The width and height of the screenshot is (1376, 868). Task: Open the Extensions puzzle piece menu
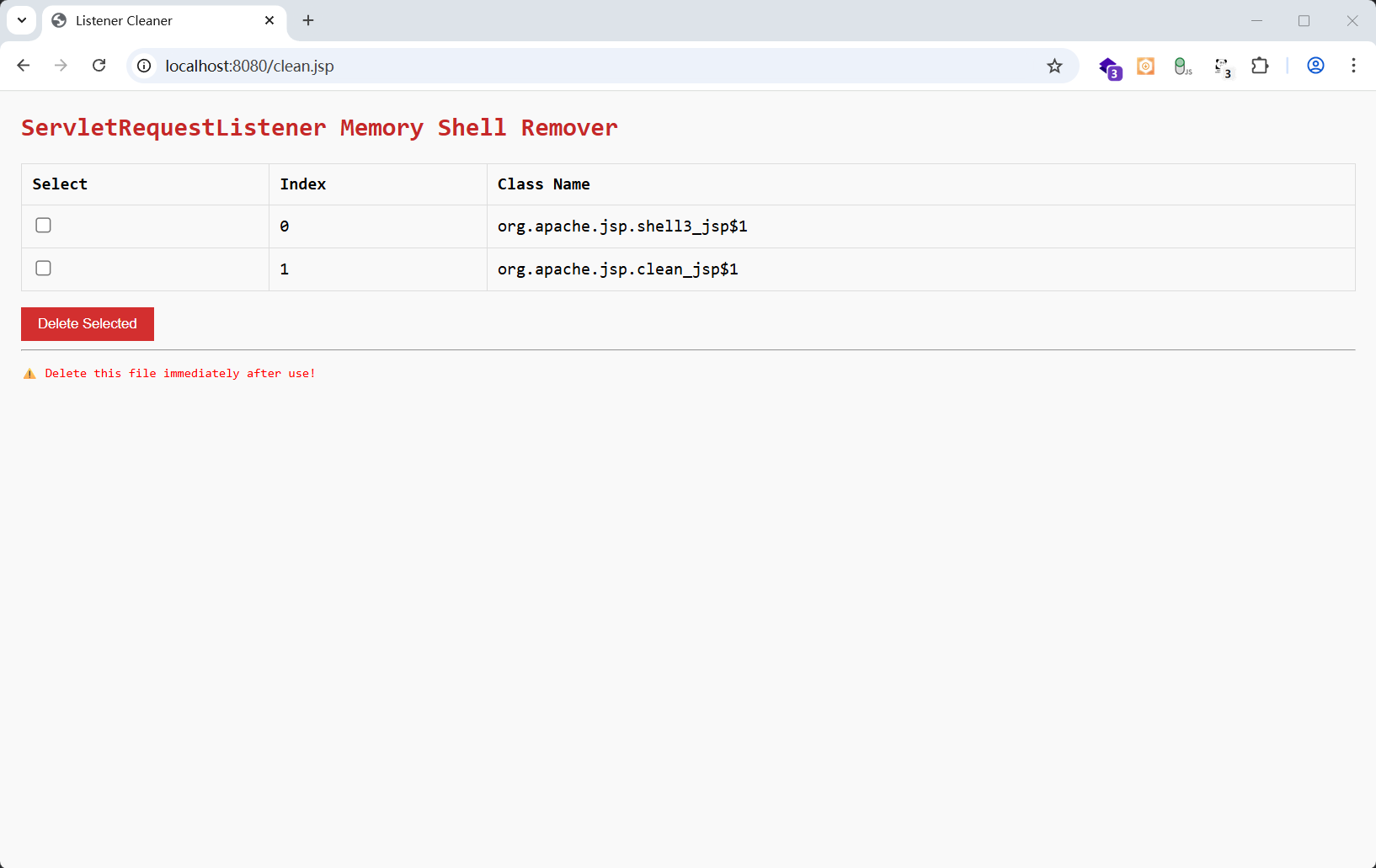tap(1260, 66)
